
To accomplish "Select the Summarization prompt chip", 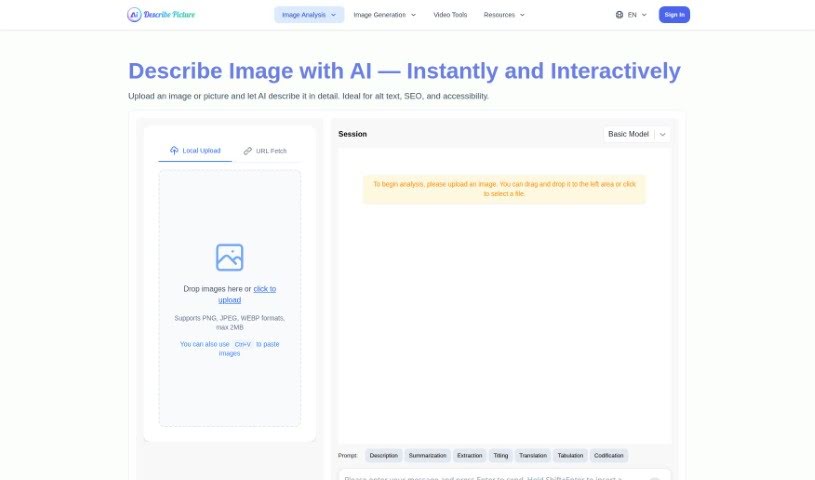I will [427, 456].
